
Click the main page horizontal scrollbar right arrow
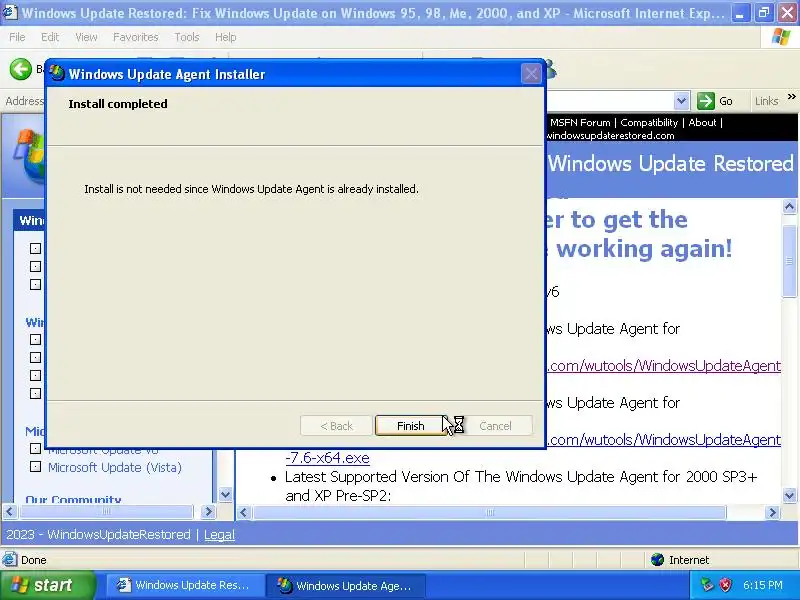772,512
